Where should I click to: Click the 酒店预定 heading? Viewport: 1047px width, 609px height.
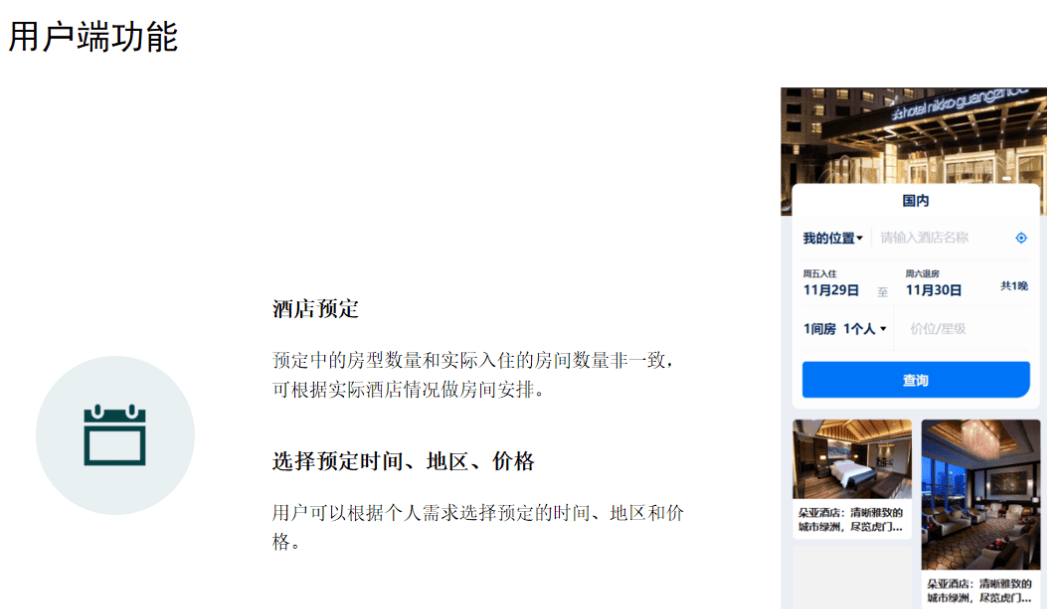tap(315, 309)
